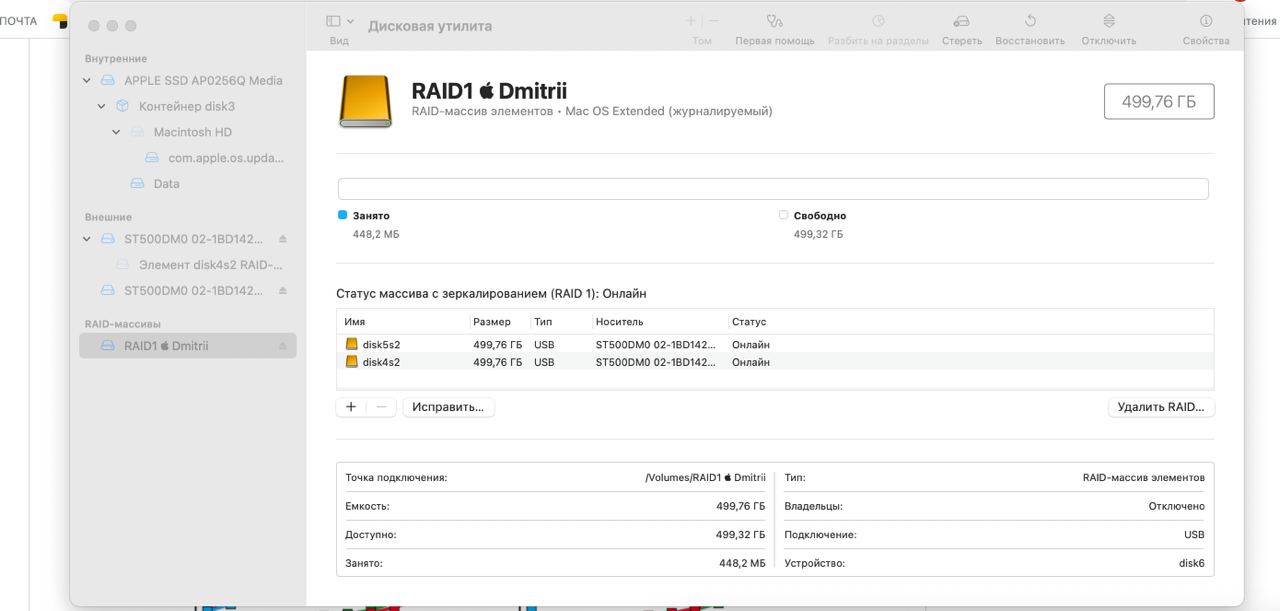Click the disk usage bar
The width and height of the screenshot is (1280, 611).
tap(773, 189)
